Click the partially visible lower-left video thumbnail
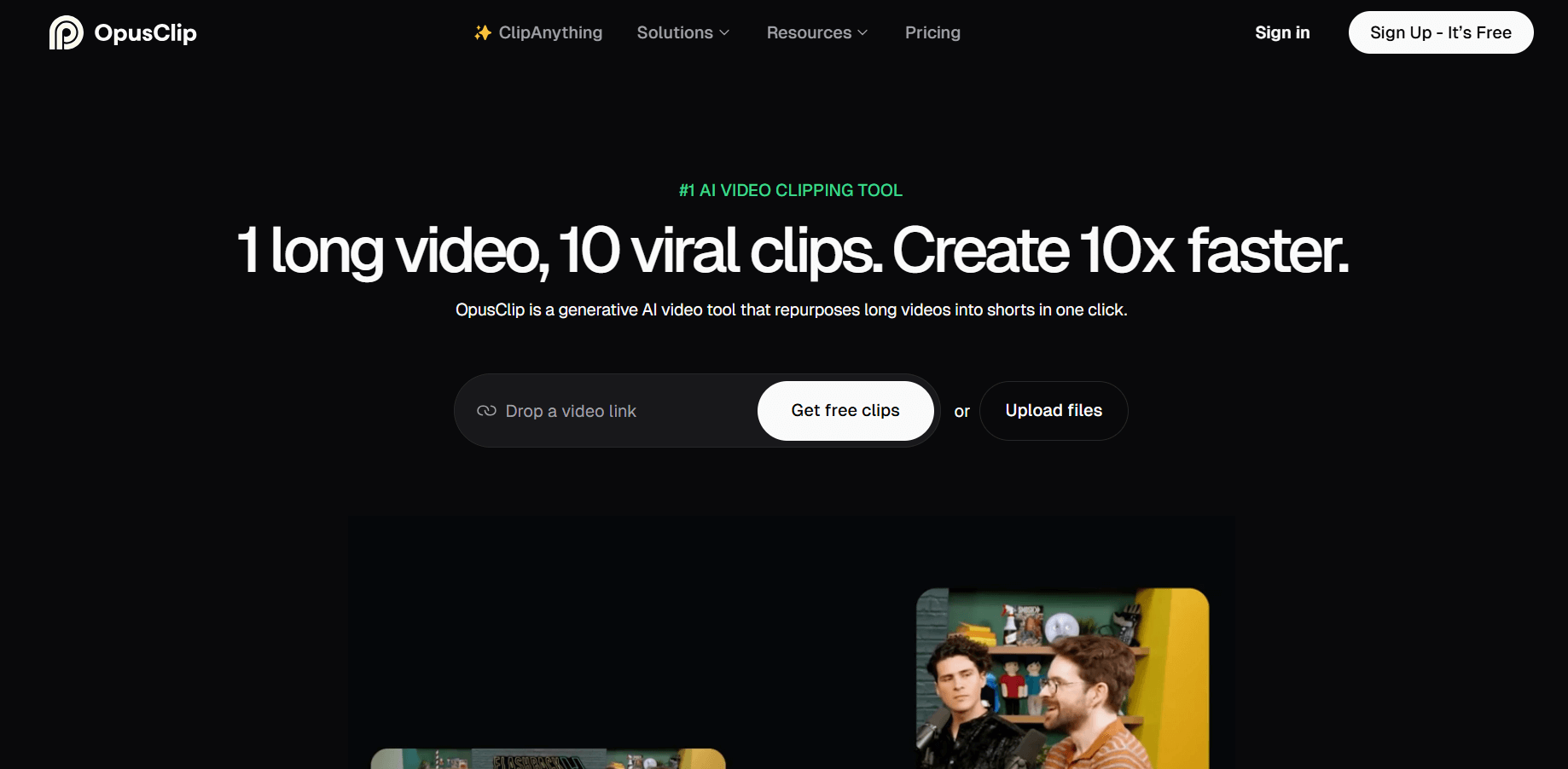The width and height of the screenshot is (1568, 769). pos(549,759)
